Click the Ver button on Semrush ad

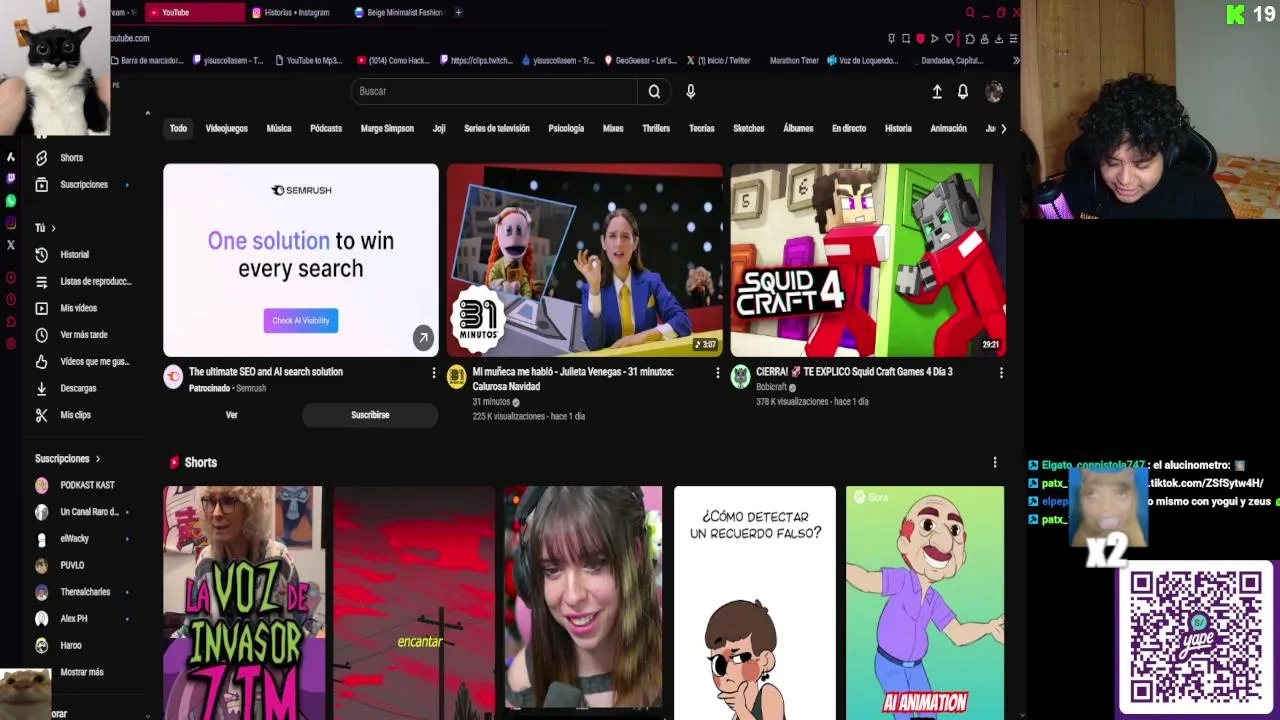[x=231, y=415]
